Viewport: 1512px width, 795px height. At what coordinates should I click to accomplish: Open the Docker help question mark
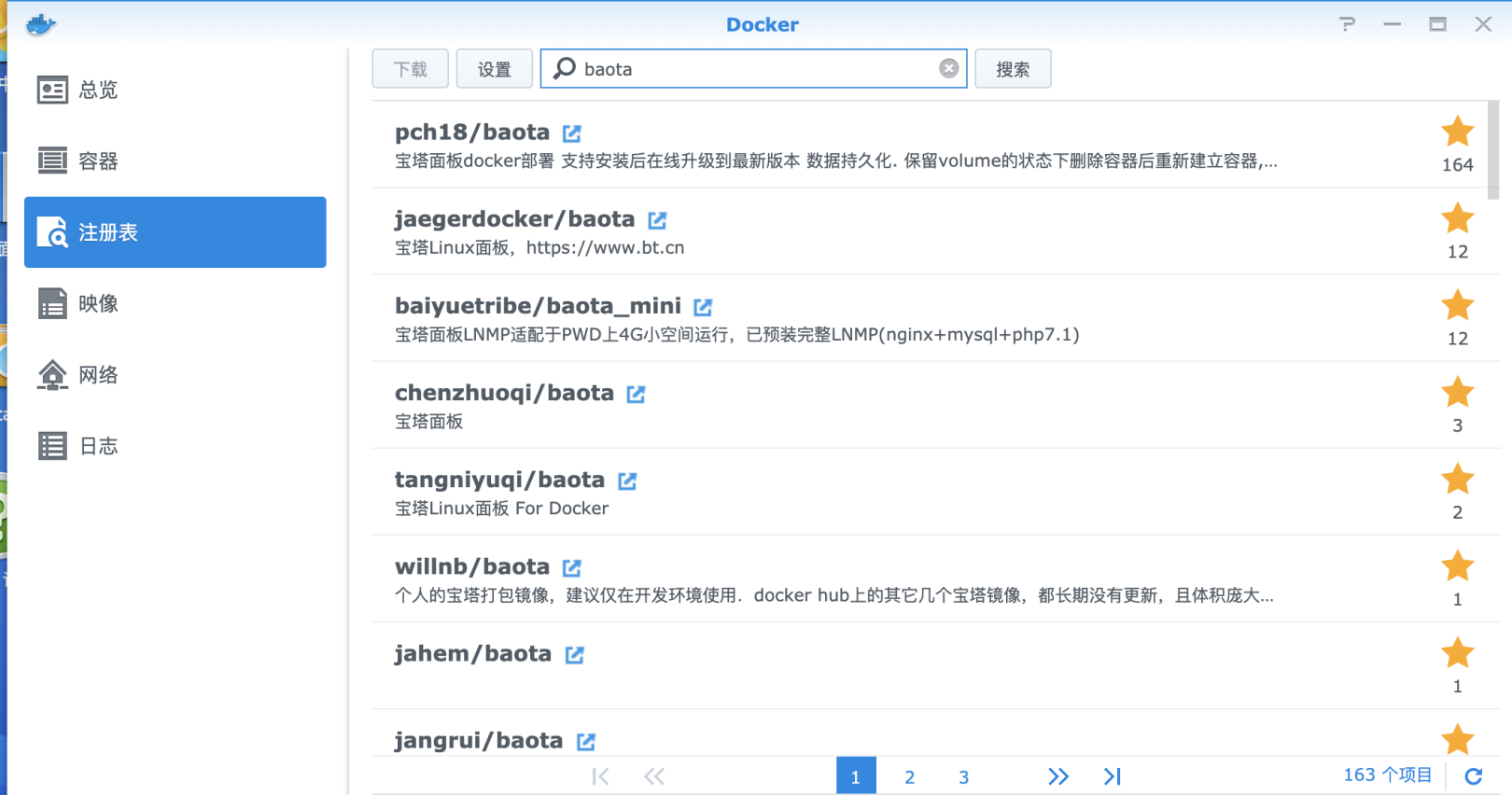(1347, 24)
